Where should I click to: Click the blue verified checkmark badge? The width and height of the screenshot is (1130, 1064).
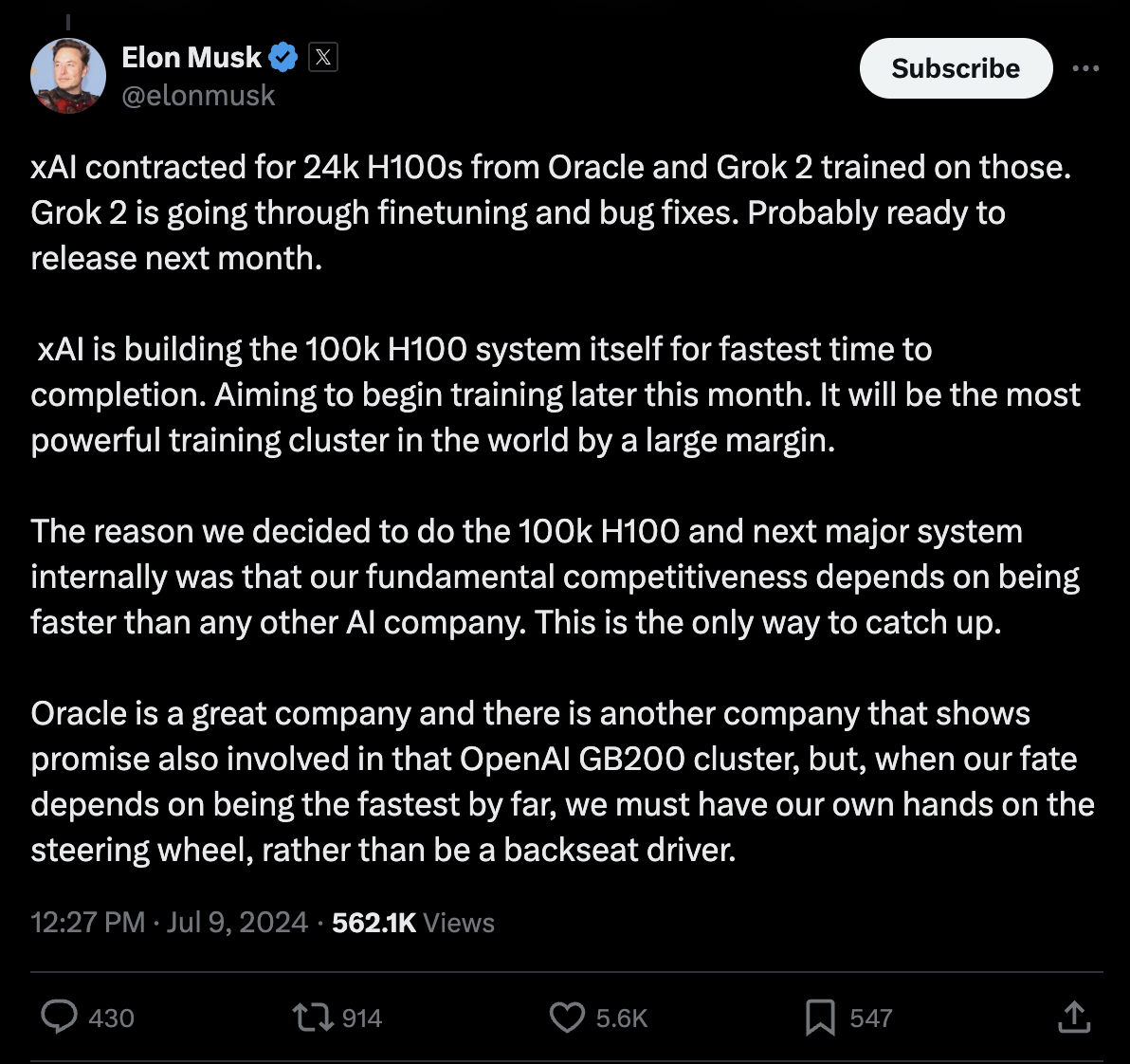pos(283,57)
